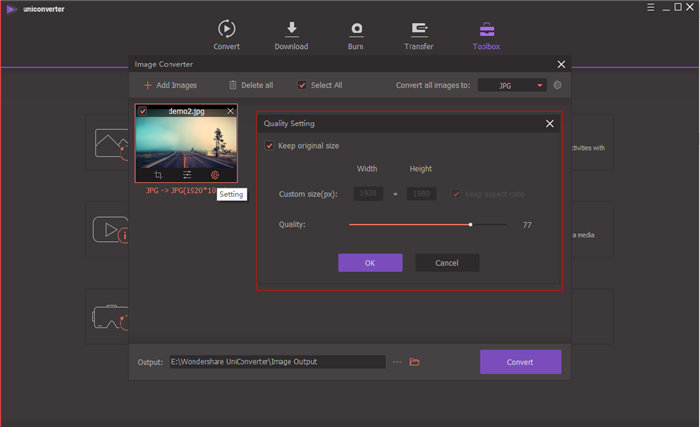
Task: Toggle the Select All checkbox
Action: [302, 86]
